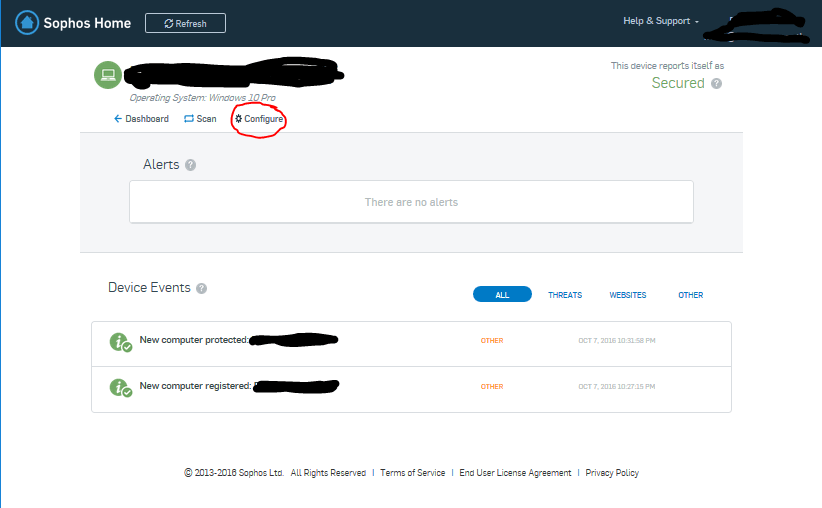Open the Configure settings link
822x508 pixels.
click(x=259, y=119)
